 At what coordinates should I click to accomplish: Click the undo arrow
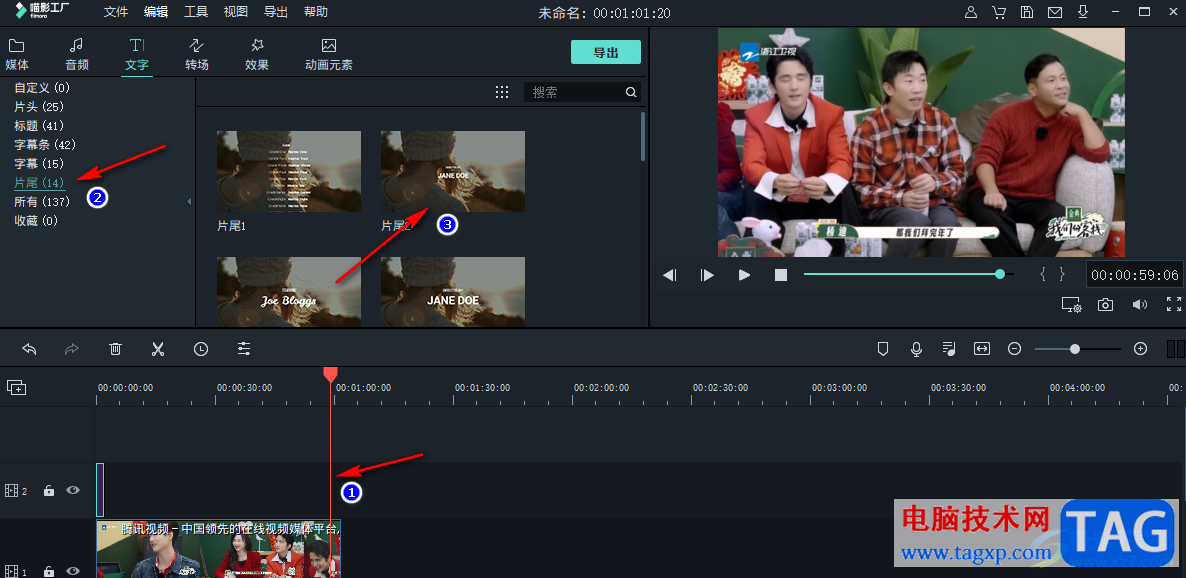29,349
